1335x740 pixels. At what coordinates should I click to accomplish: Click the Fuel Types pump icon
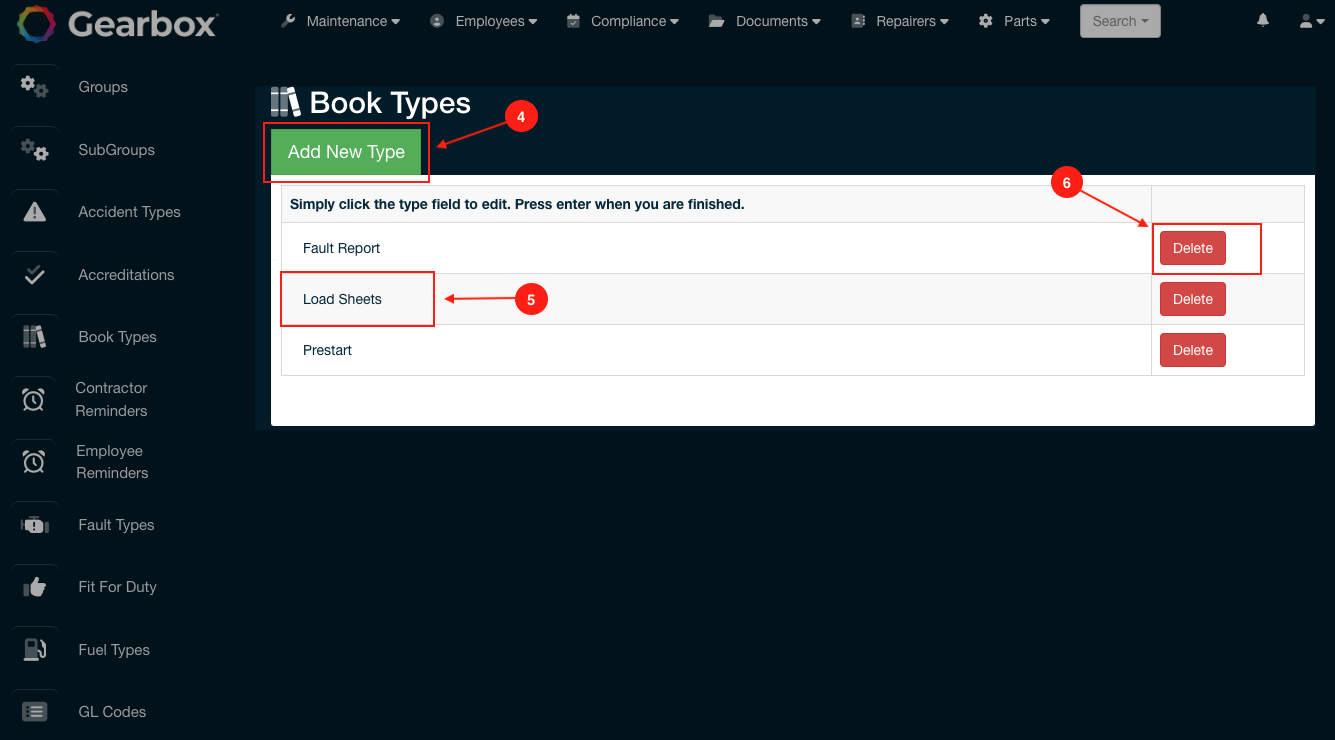tap(34, 650)
